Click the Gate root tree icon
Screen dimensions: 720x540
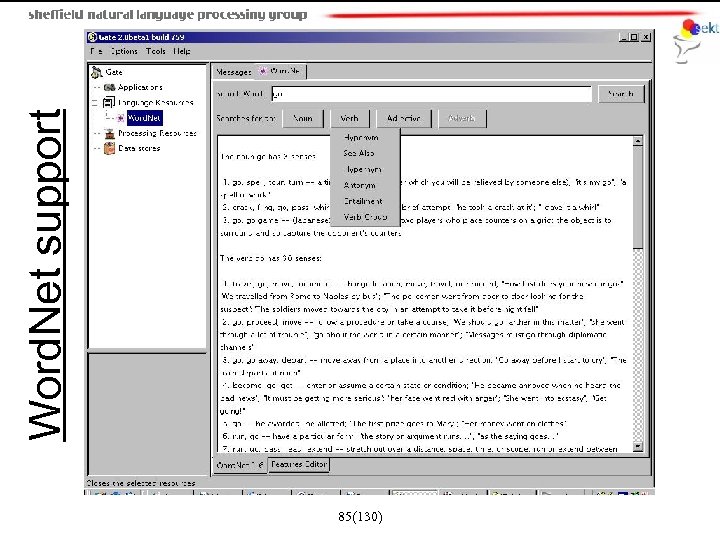tap(96, 72)
